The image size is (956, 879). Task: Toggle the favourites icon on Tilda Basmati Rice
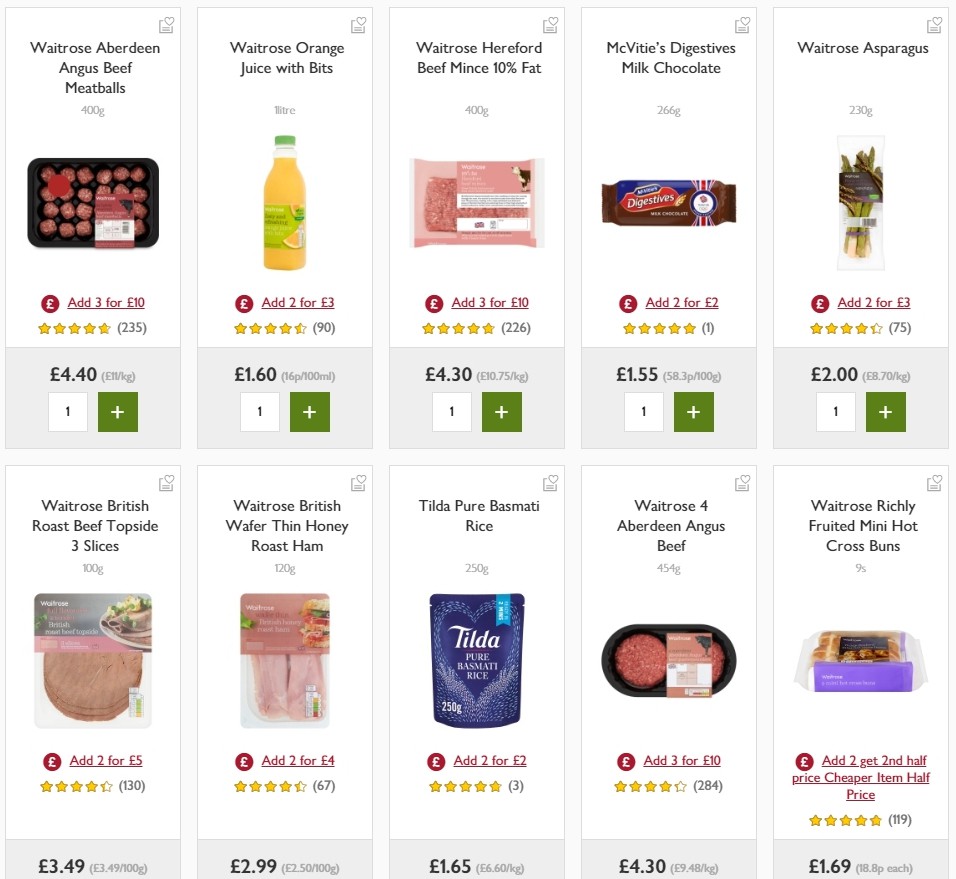pos(550,482)
